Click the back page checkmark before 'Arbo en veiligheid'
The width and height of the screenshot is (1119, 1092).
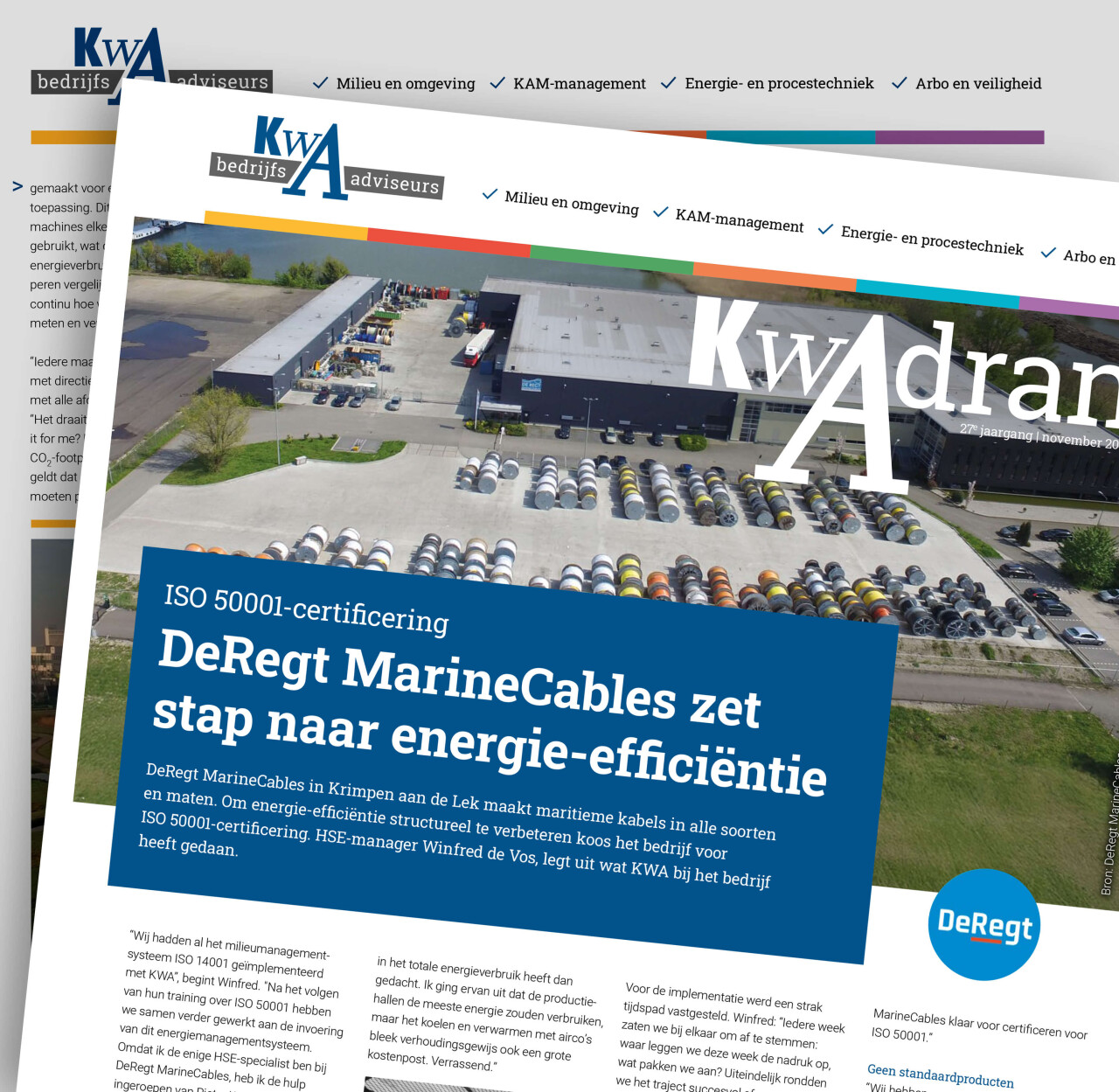(x=899, y=83)
